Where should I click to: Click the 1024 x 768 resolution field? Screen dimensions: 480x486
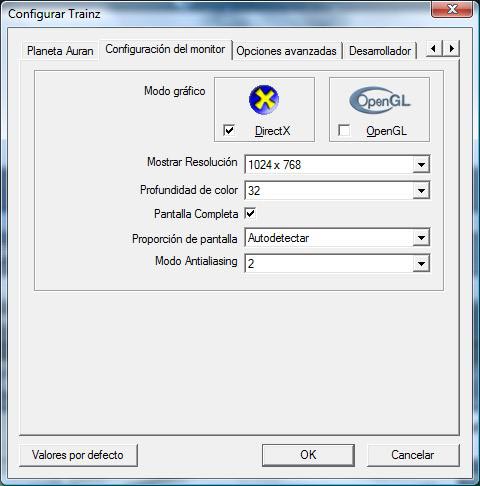(x=337, y=164)
